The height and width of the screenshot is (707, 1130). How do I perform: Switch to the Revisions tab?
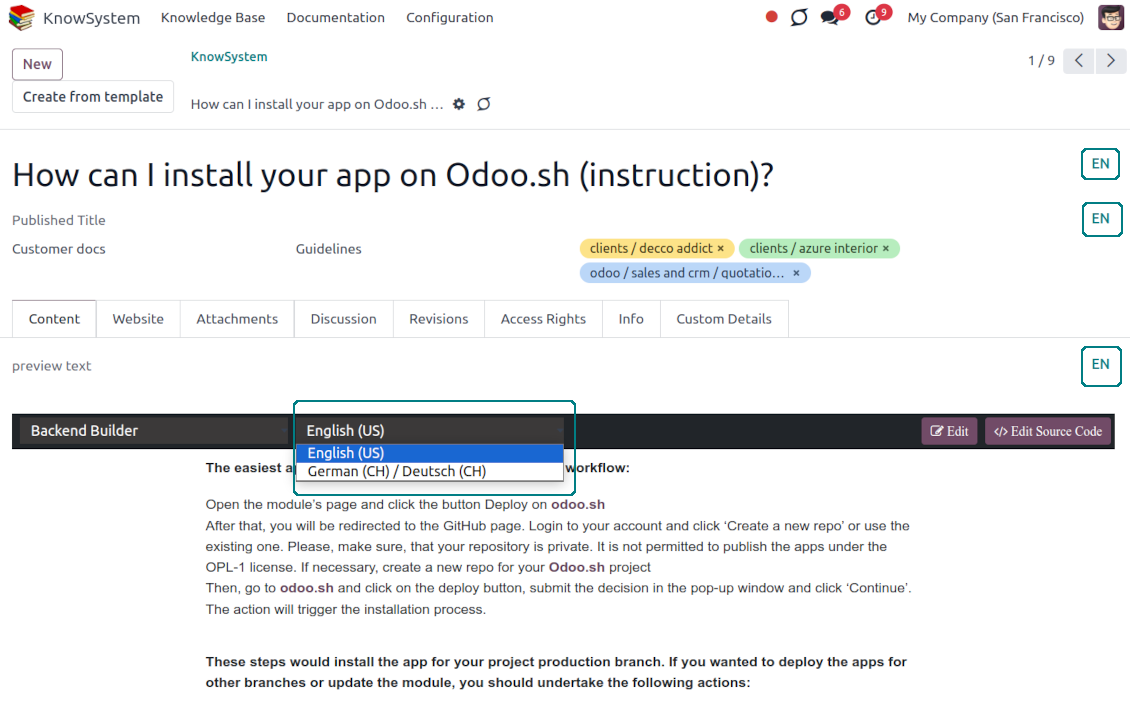click(439, 319)
